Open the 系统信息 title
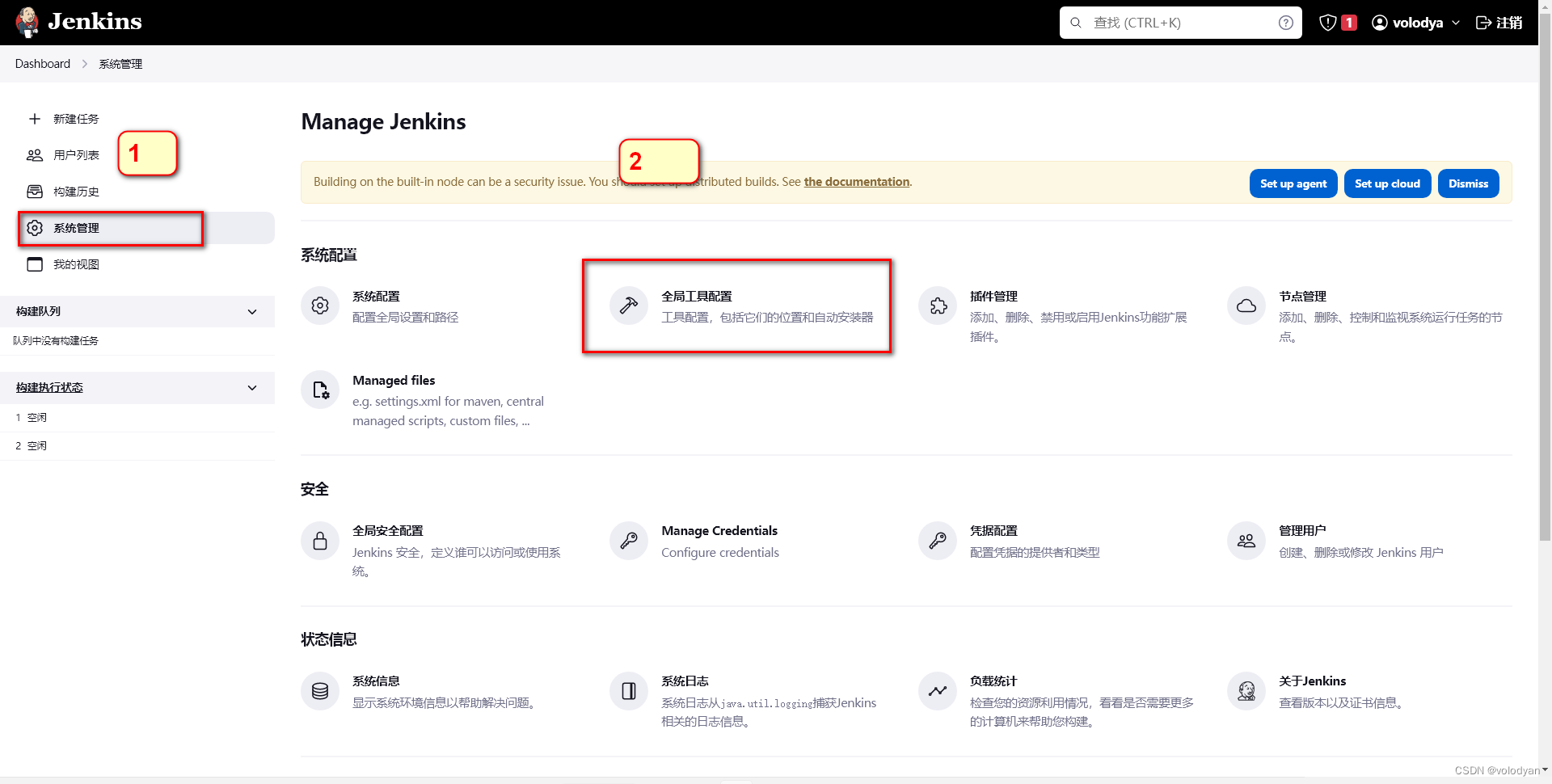 [x=376, y=681]
